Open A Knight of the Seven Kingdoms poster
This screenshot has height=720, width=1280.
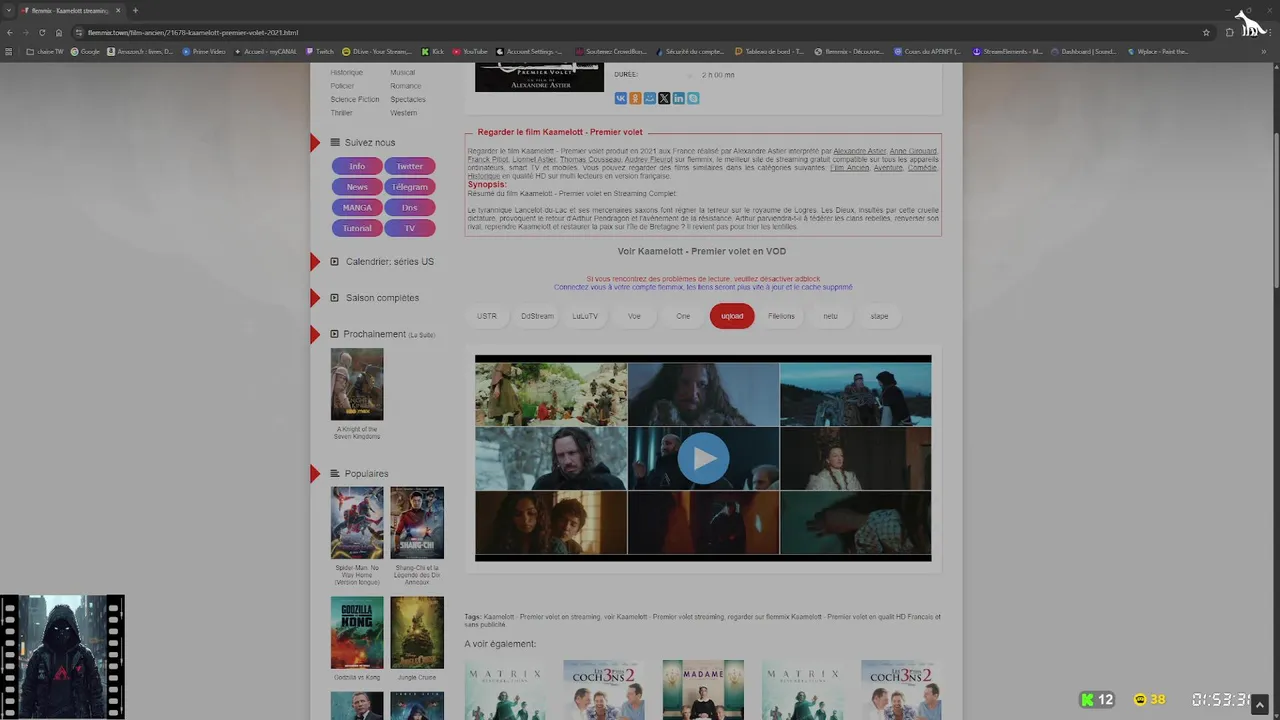pos(357,384)
